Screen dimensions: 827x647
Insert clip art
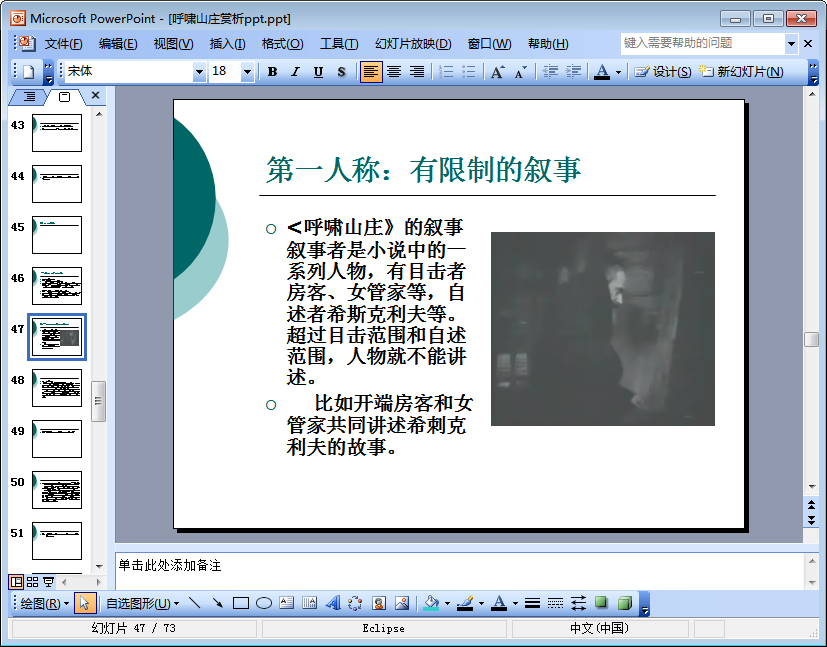tap(379, 603)
